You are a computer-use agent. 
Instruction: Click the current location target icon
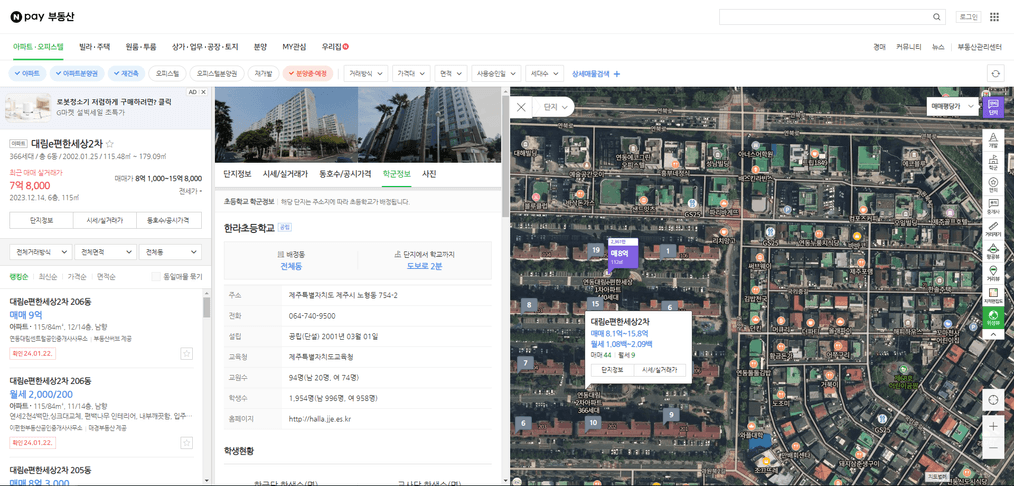click(x=993, y=399)
